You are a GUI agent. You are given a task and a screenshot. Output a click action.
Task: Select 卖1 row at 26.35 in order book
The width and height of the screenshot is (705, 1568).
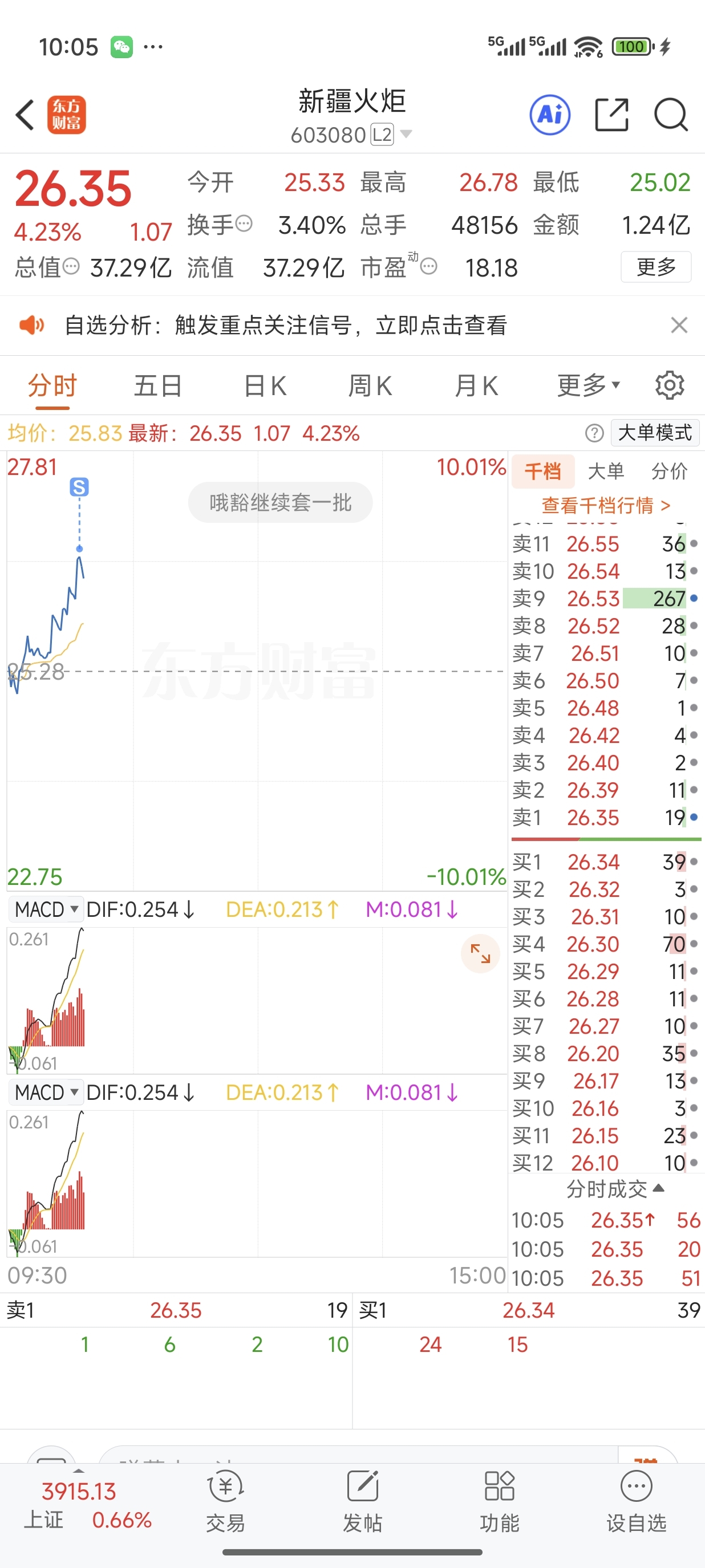click(606, 818)
